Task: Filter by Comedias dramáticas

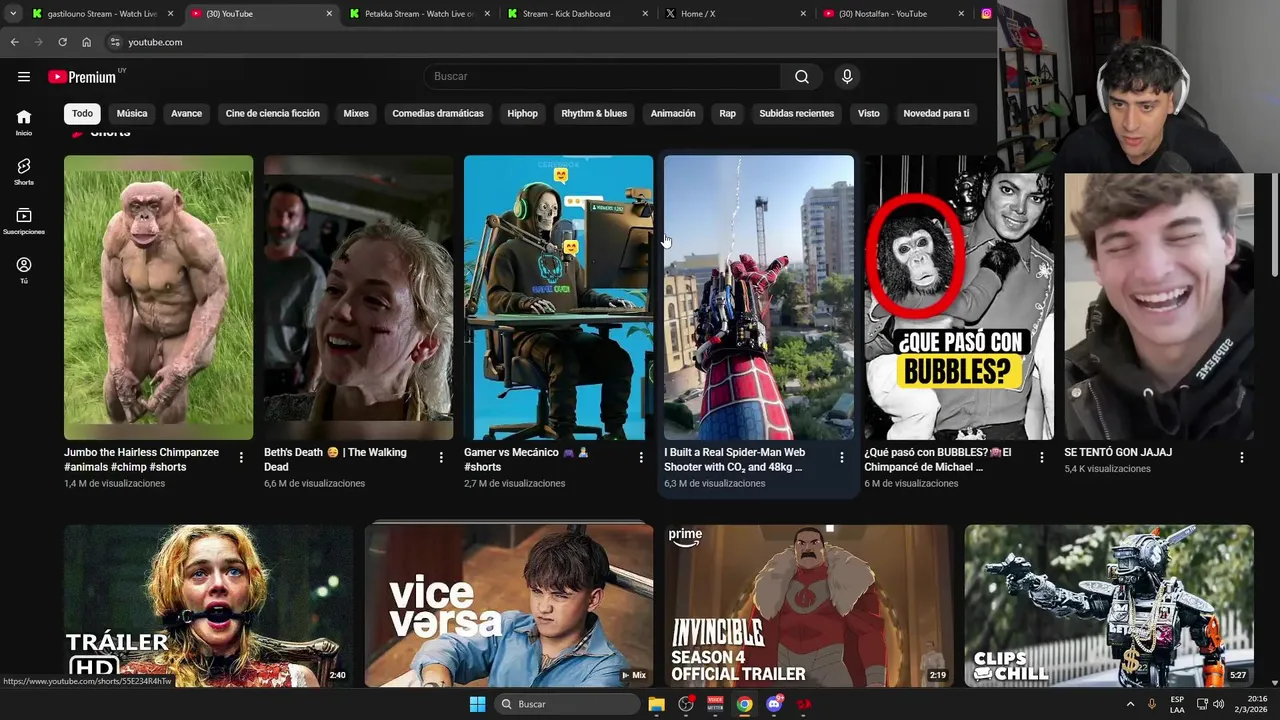Action: point(438,113)
